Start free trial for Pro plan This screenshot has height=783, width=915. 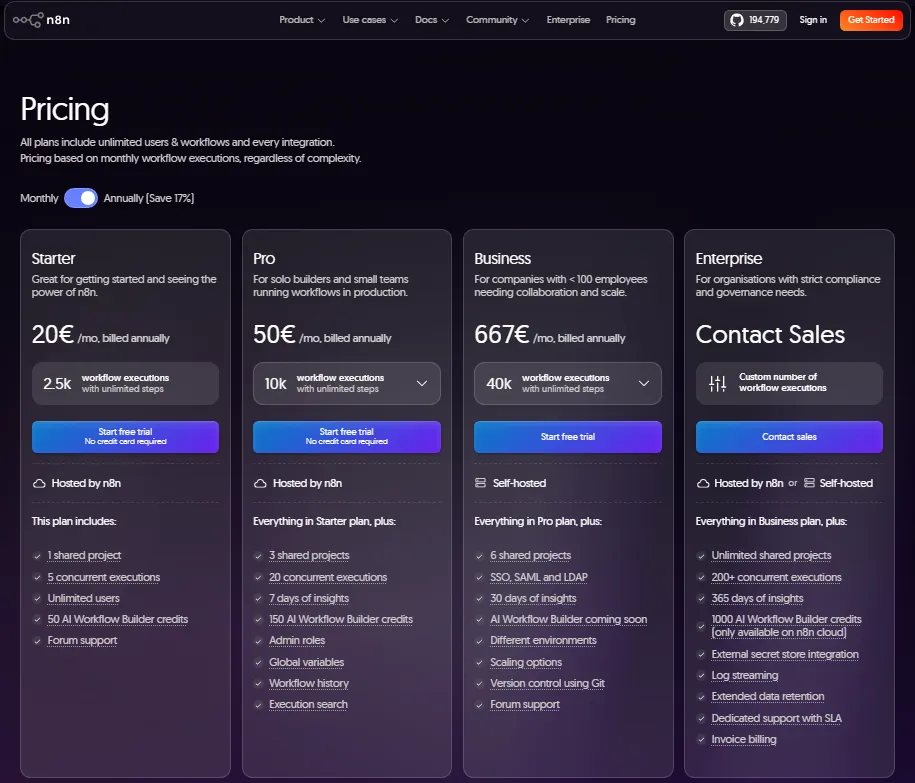click(x=347, y=437)
